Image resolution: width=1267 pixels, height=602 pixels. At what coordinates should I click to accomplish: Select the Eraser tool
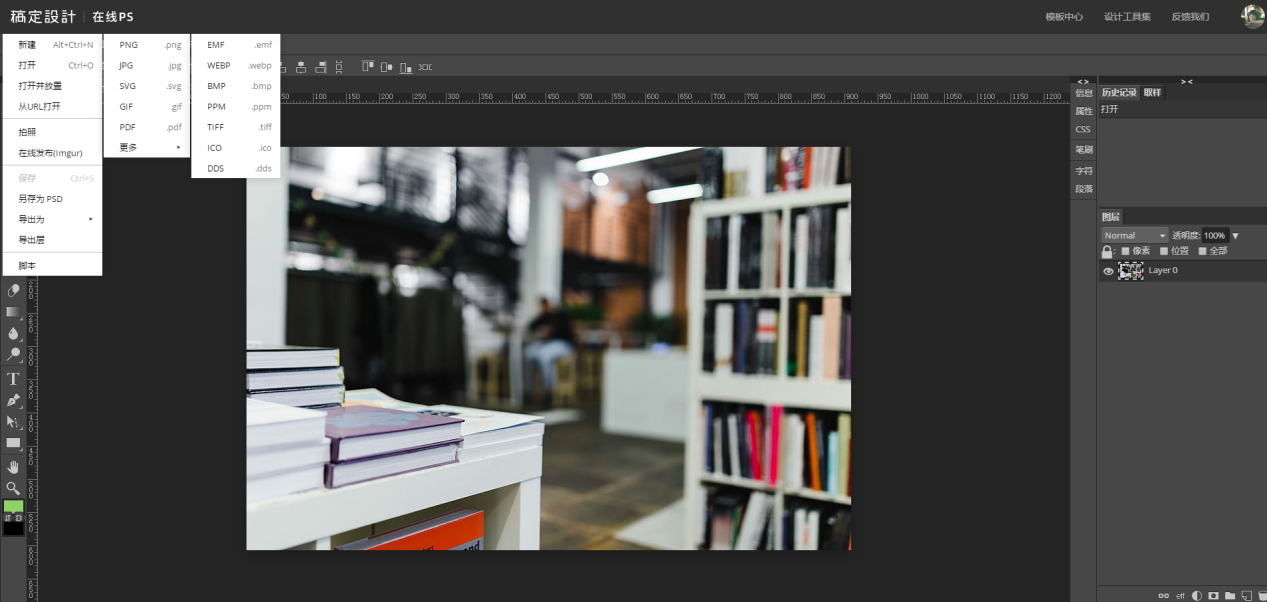click(13, 290)
